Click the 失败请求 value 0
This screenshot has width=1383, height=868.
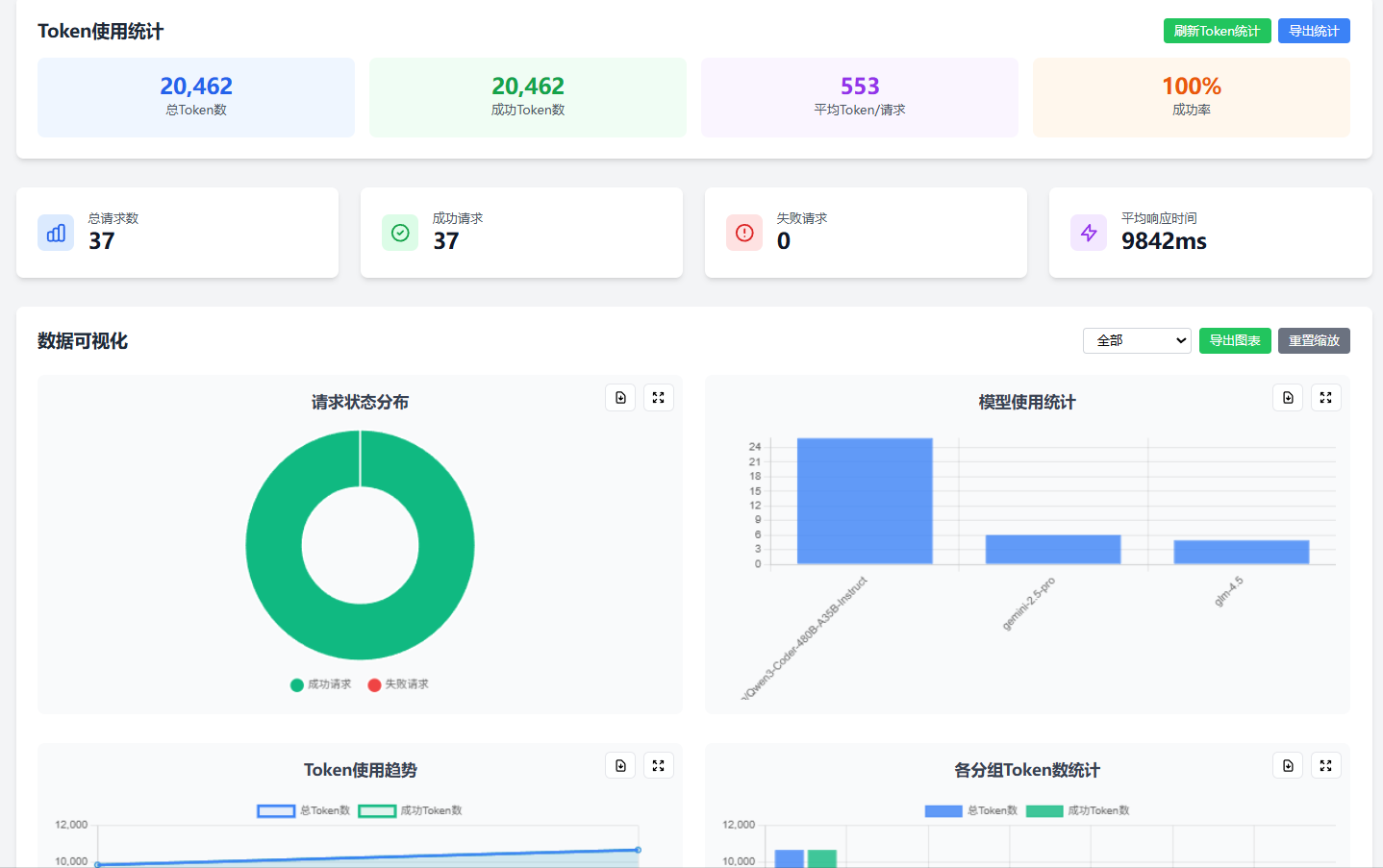pyautogui.click(x=784, y=241)
